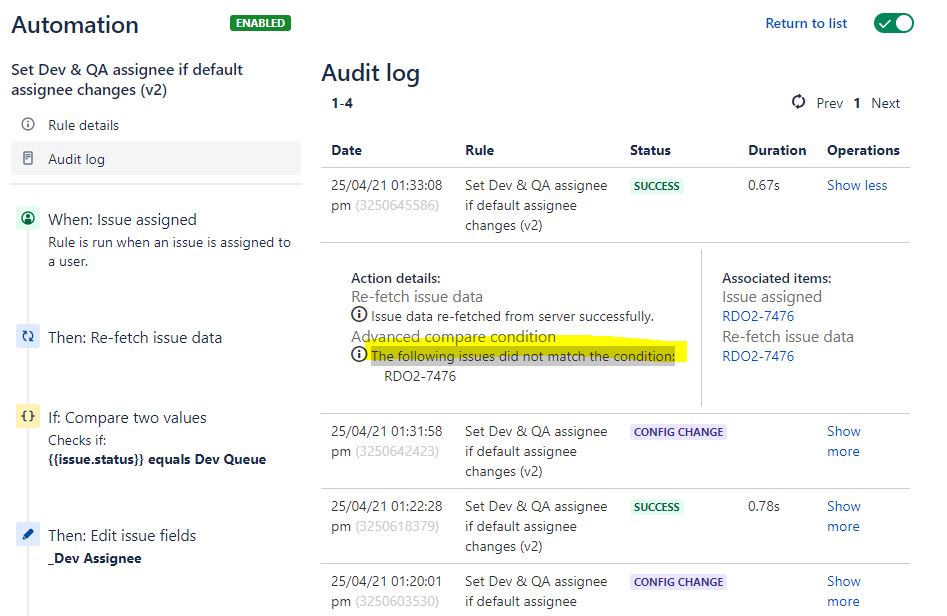Open the Then: Edit issue fields component
The height and width of the screenshot is (616, 947).
click(x=122, y=536)
